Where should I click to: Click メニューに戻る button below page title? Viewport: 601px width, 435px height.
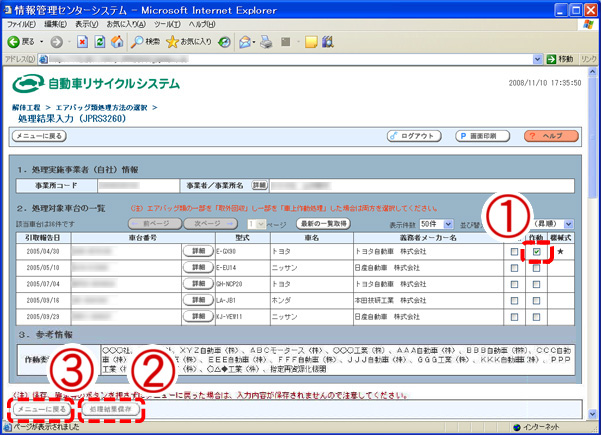pyautogui.click(x=39, y=136)
